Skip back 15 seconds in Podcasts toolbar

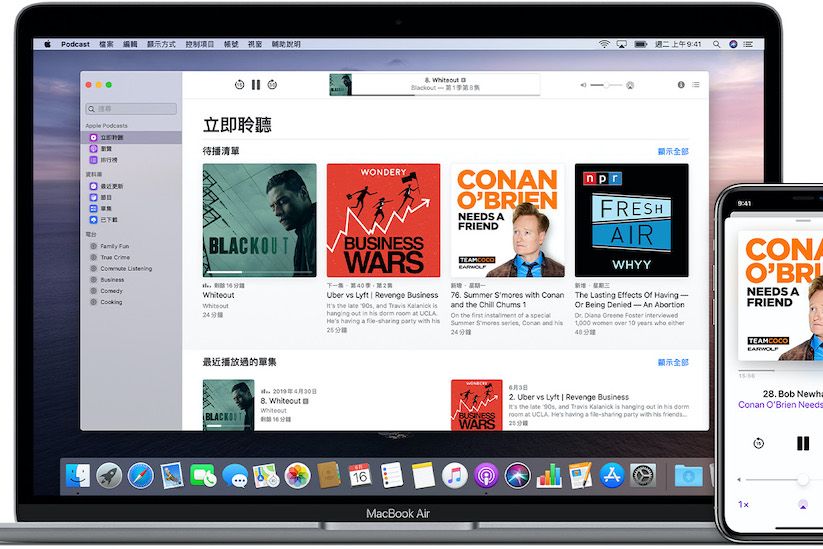click(x=239, y=85)
